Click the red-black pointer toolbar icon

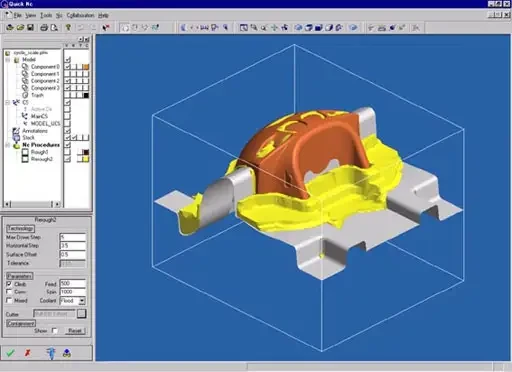point(106,28)
